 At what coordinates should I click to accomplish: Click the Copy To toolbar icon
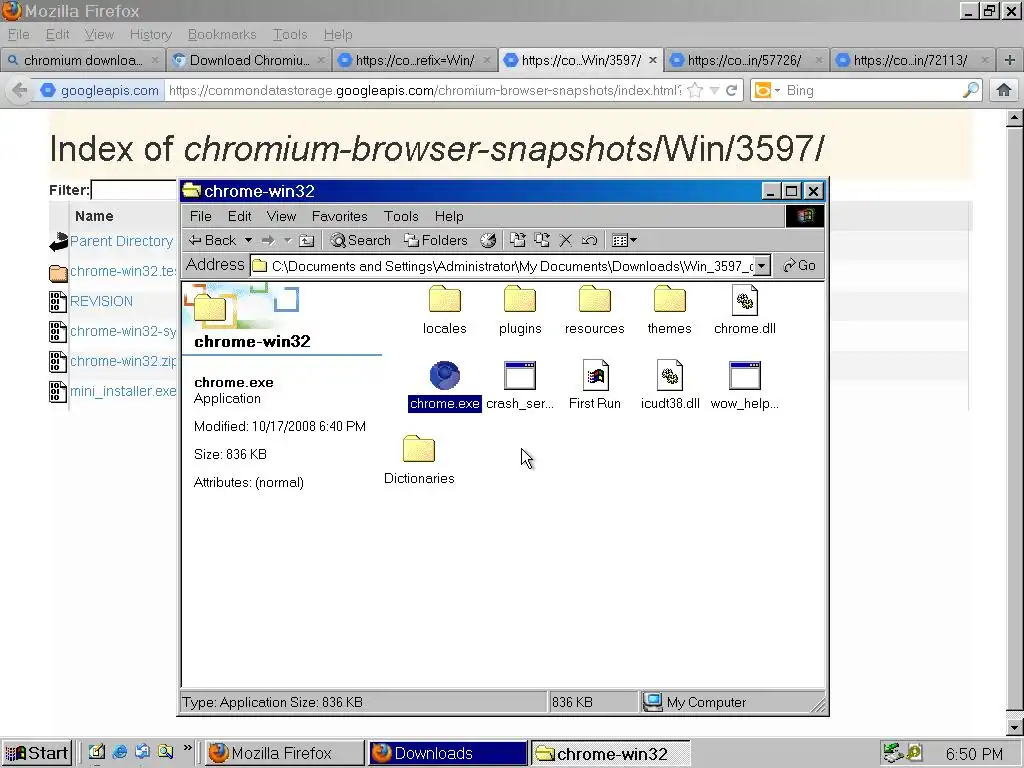pos(541,240)
